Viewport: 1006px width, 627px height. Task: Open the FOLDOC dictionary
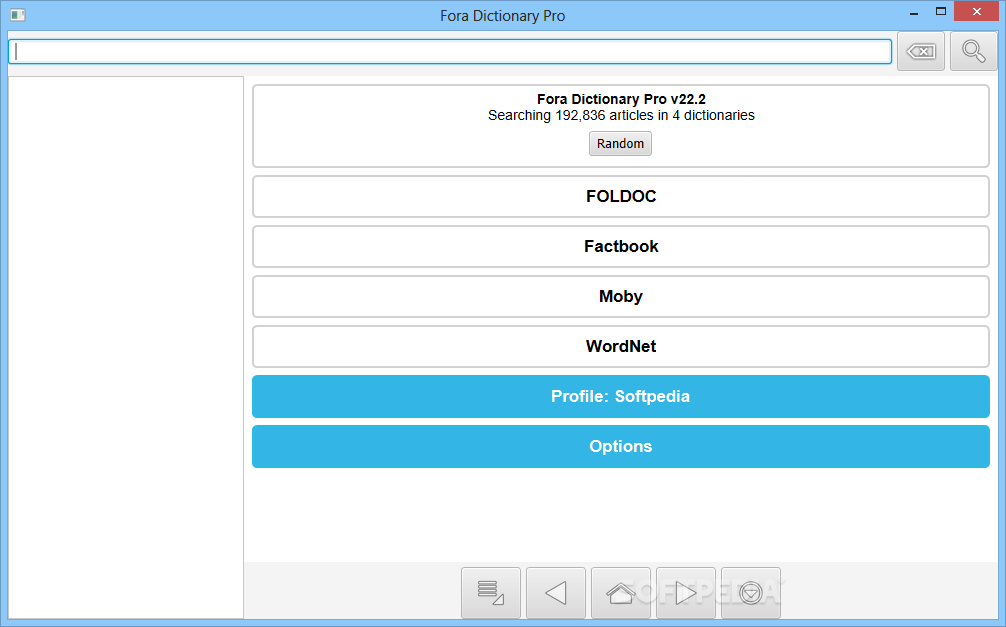pyautogui.click(x=620, y=196)
